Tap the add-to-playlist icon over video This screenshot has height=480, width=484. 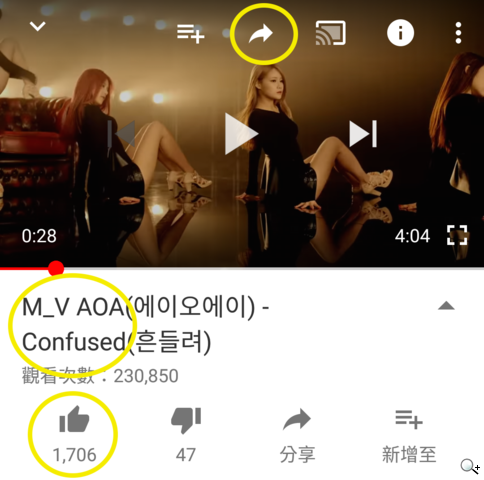pos(190,34)
